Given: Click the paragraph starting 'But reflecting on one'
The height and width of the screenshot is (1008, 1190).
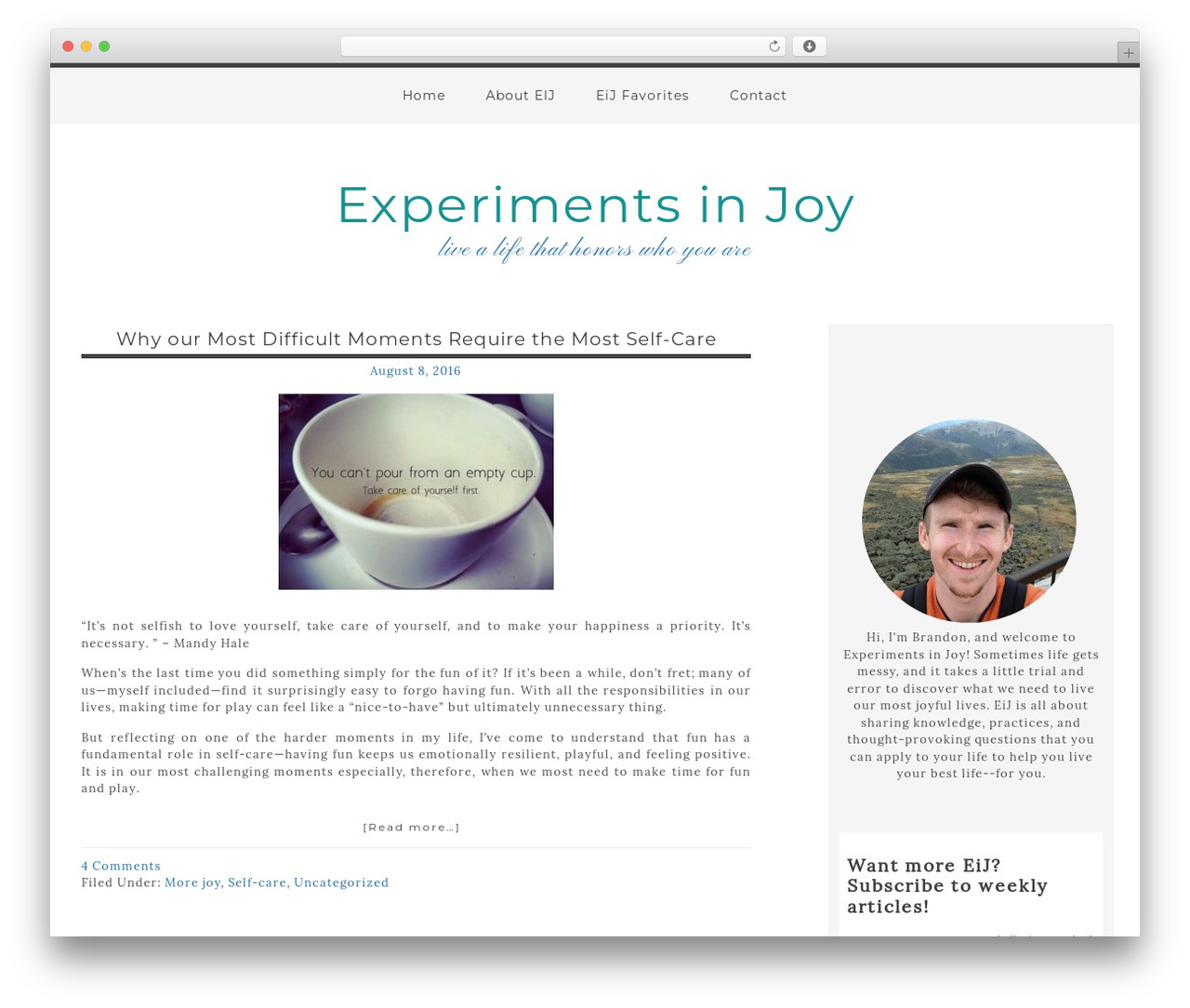Looking at the screenshot, I should tap(416, 763).
